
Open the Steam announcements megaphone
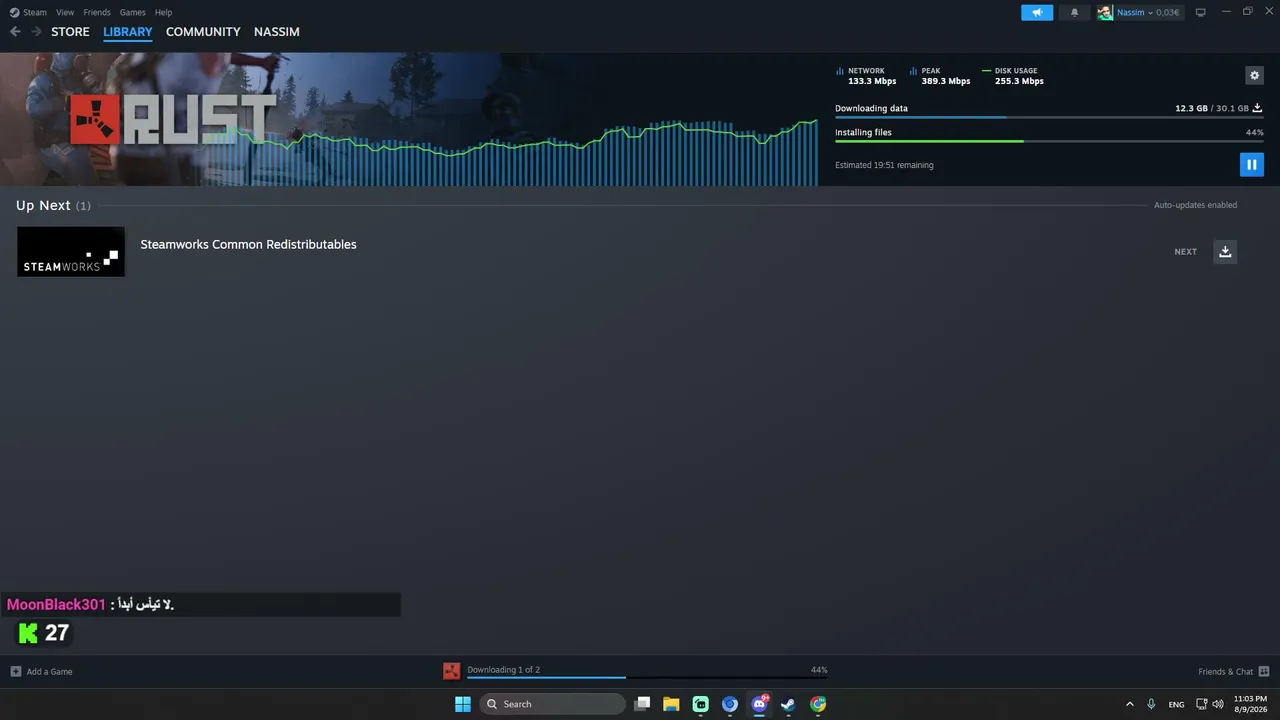tap(1037, 12)
